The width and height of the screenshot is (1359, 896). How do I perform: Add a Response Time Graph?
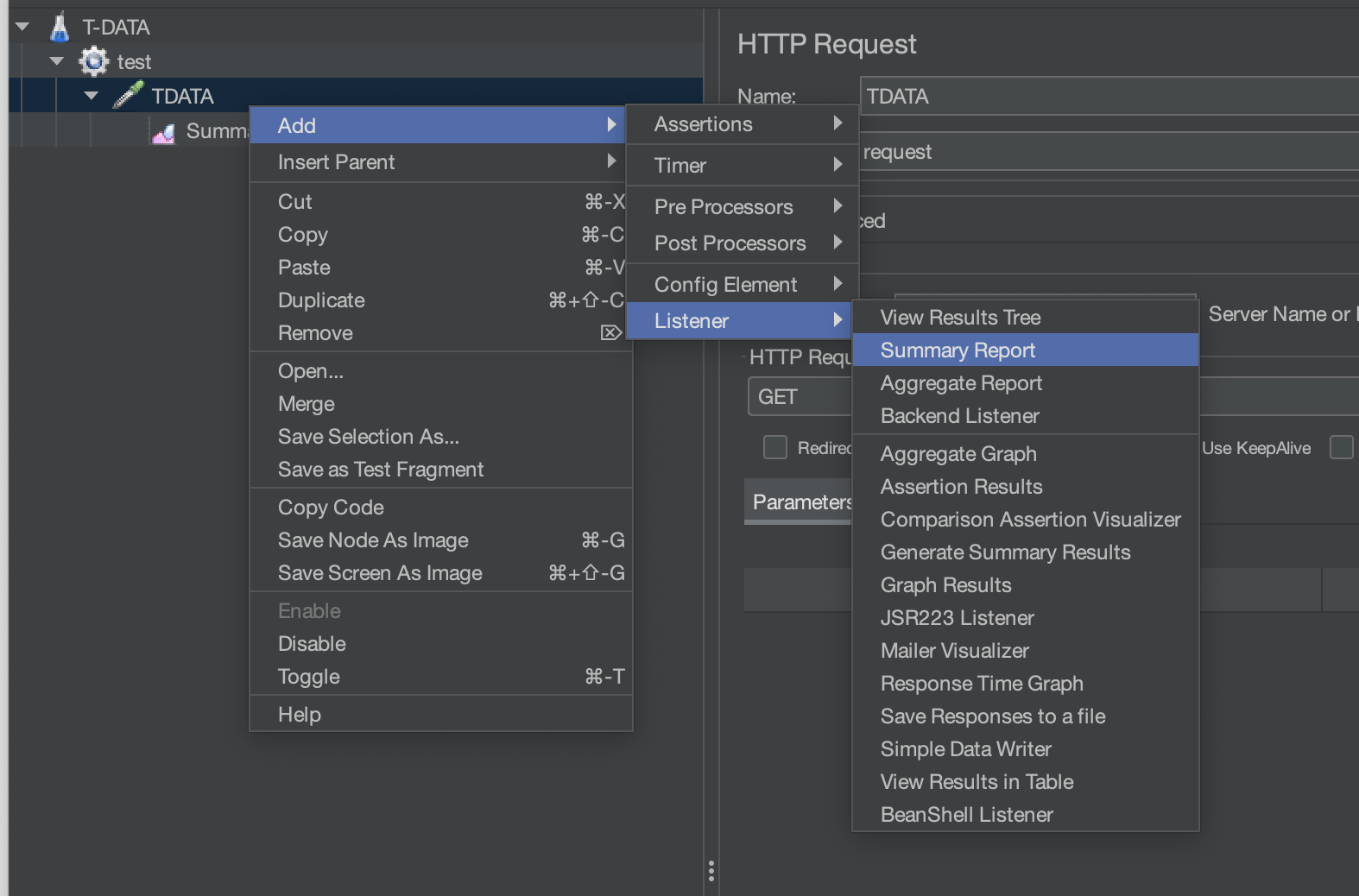click(x=1026, y=684)
